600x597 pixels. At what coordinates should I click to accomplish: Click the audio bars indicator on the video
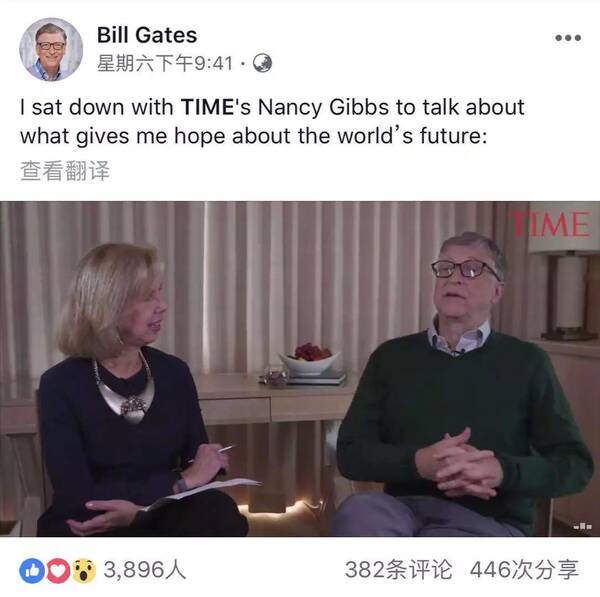tap(583, 526)
